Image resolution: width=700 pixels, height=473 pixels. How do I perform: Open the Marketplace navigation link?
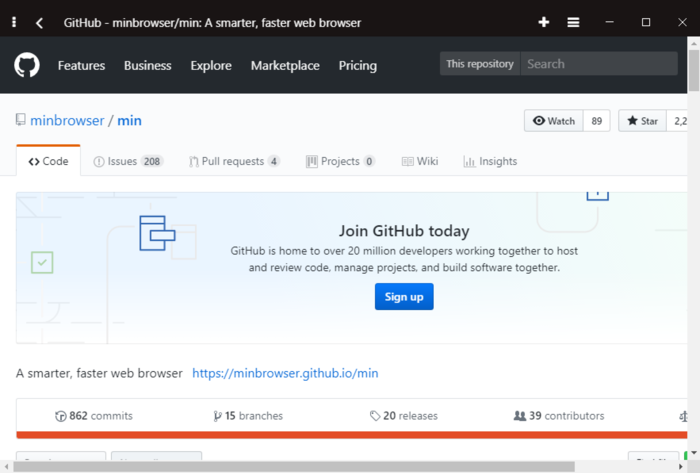click(285, 66)
